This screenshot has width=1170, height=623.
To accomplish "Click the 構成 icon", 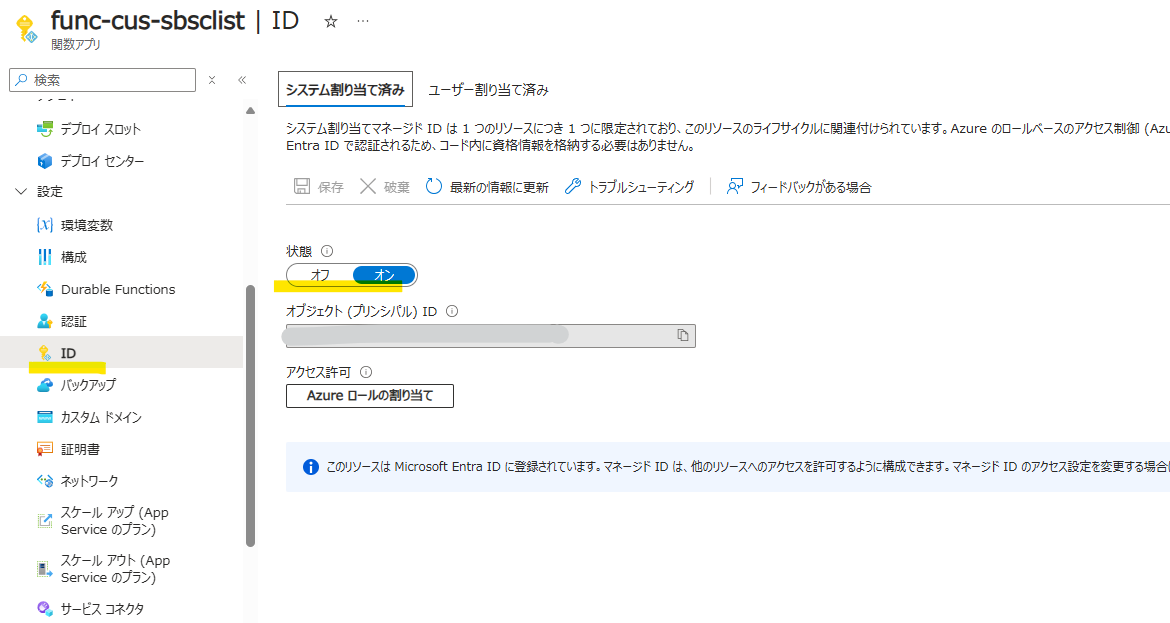I will point(45,257).
